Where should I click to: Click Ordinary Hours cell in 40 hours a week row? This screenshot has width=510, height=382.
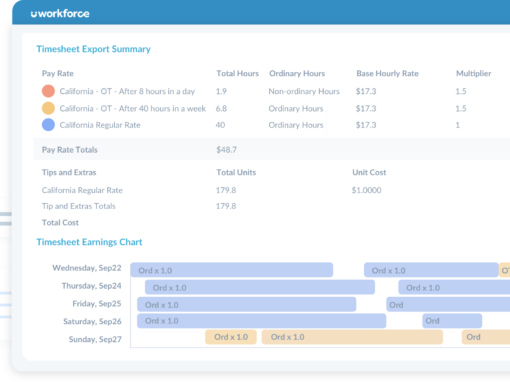point(296,108)
